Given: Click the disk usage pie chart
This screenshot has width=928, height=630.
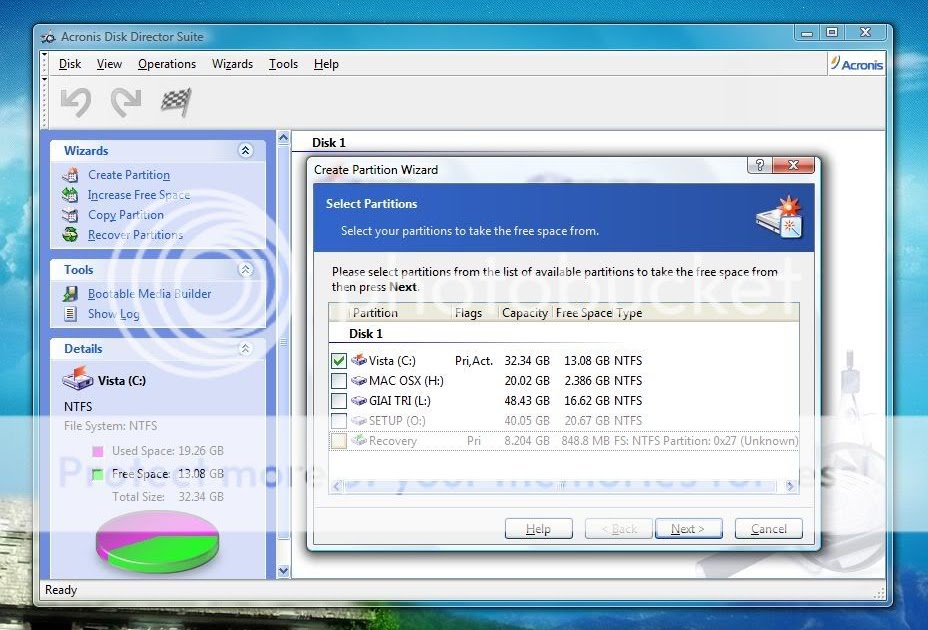Looking at the screenshot, I should (x=157, y=541).
